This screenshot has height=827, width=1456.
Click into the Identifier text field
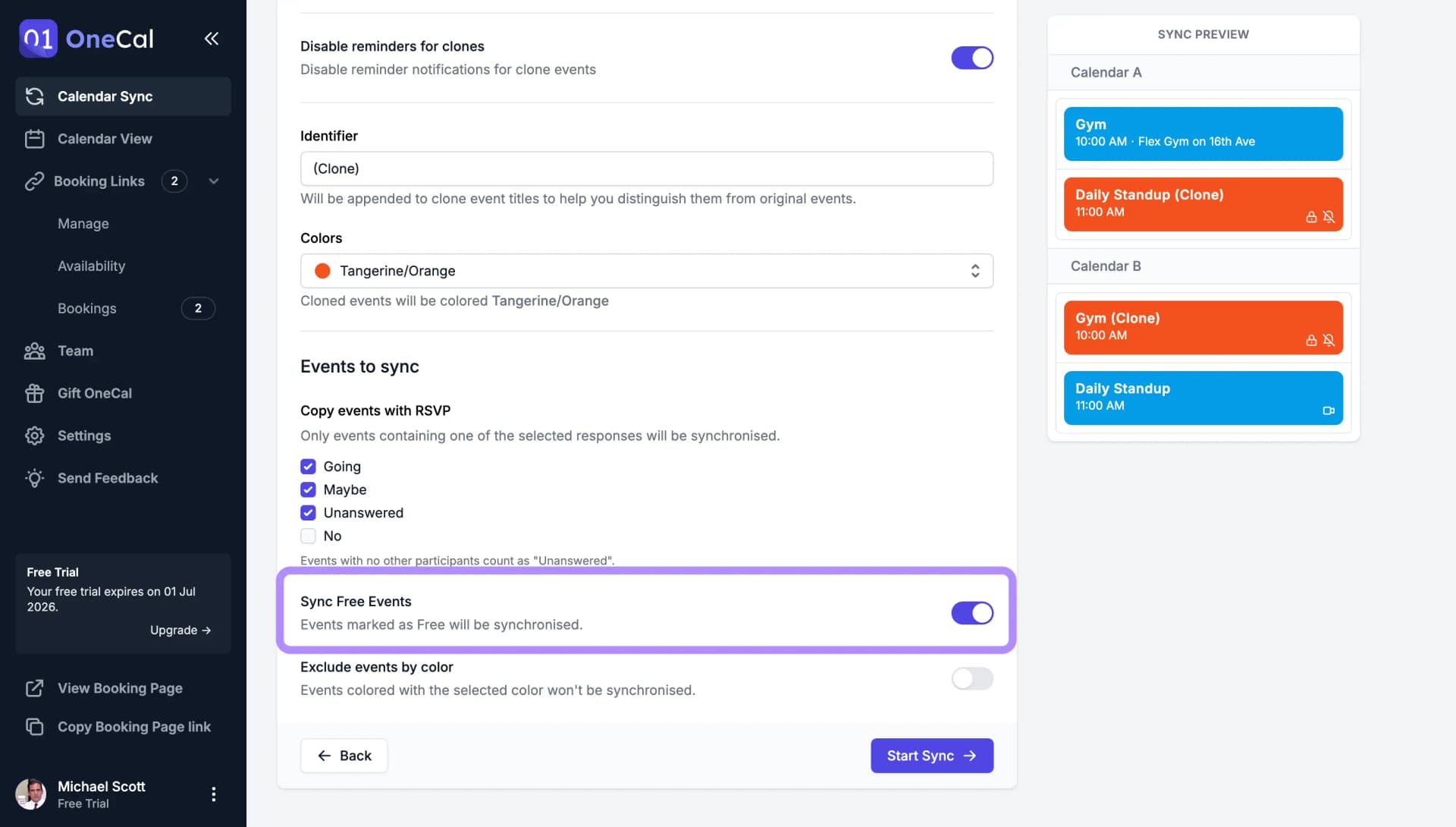click(x=646, y=168)
